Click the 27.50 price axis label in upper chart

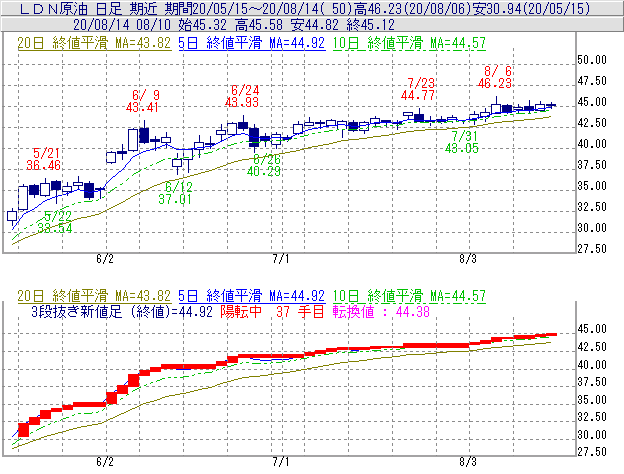592,249
